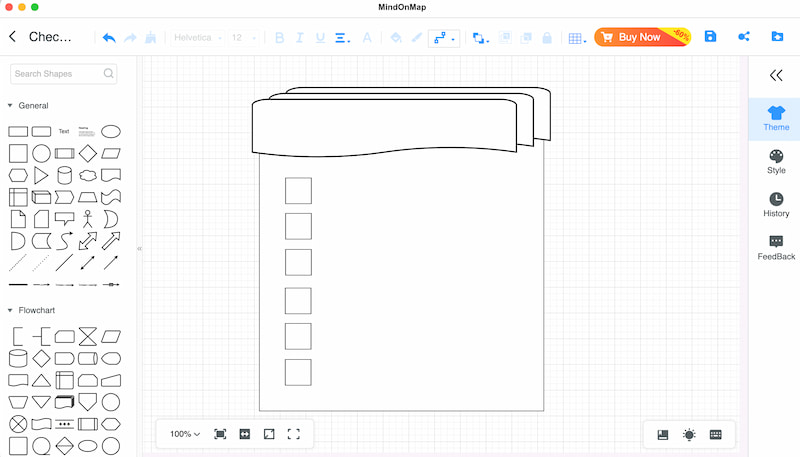Viewport: 800px width, 457px height.
Task: Select the cube shape in General
Action: tap(41, 197)
